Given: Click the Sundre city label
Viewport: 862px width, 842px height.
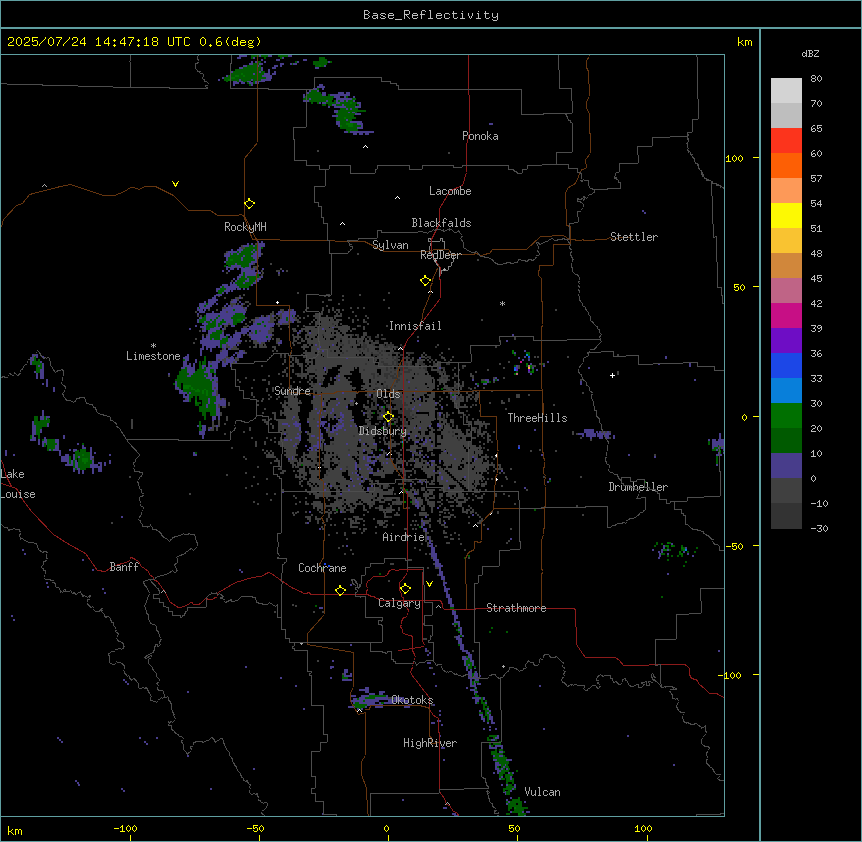Looking at the screenshot, I should point(292,391).
